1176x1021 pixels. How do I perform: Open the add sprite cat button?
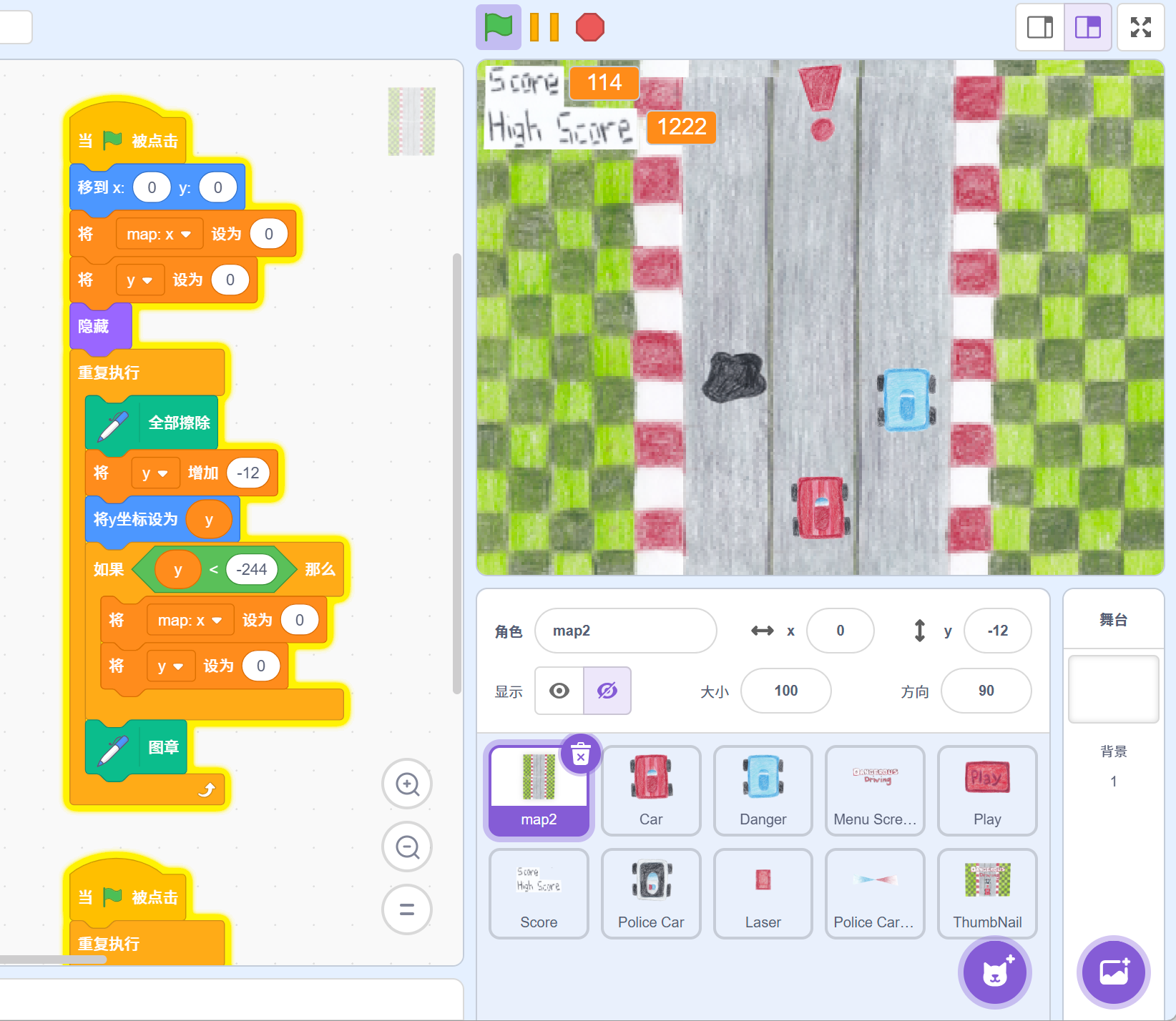[994, 972]
